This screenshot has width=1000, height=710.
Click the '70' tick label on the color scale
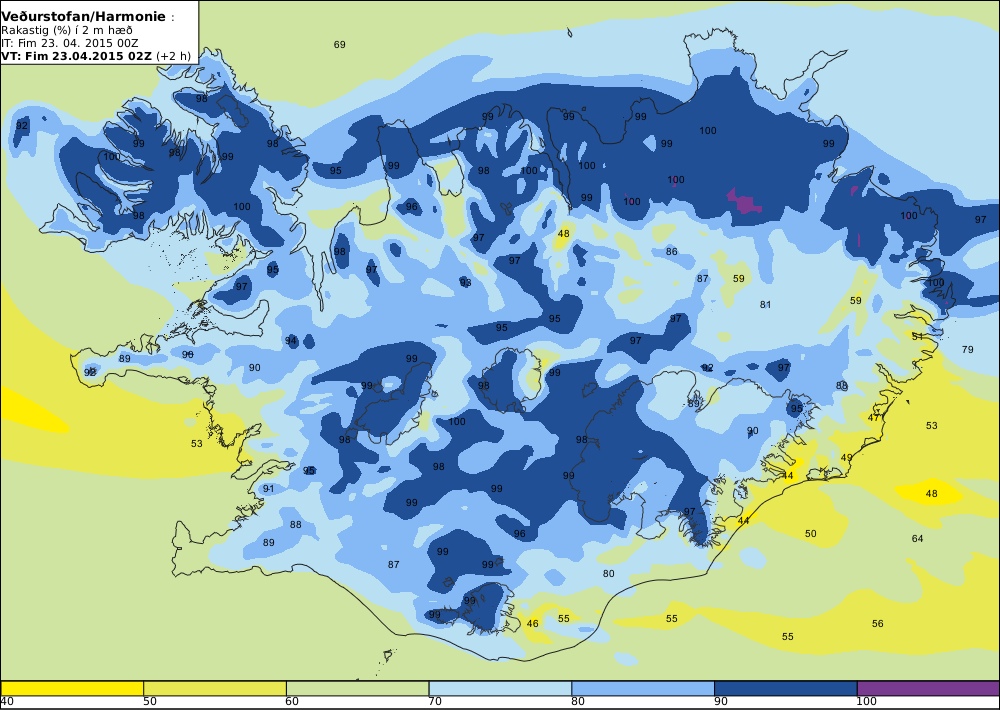click(435, 702)
